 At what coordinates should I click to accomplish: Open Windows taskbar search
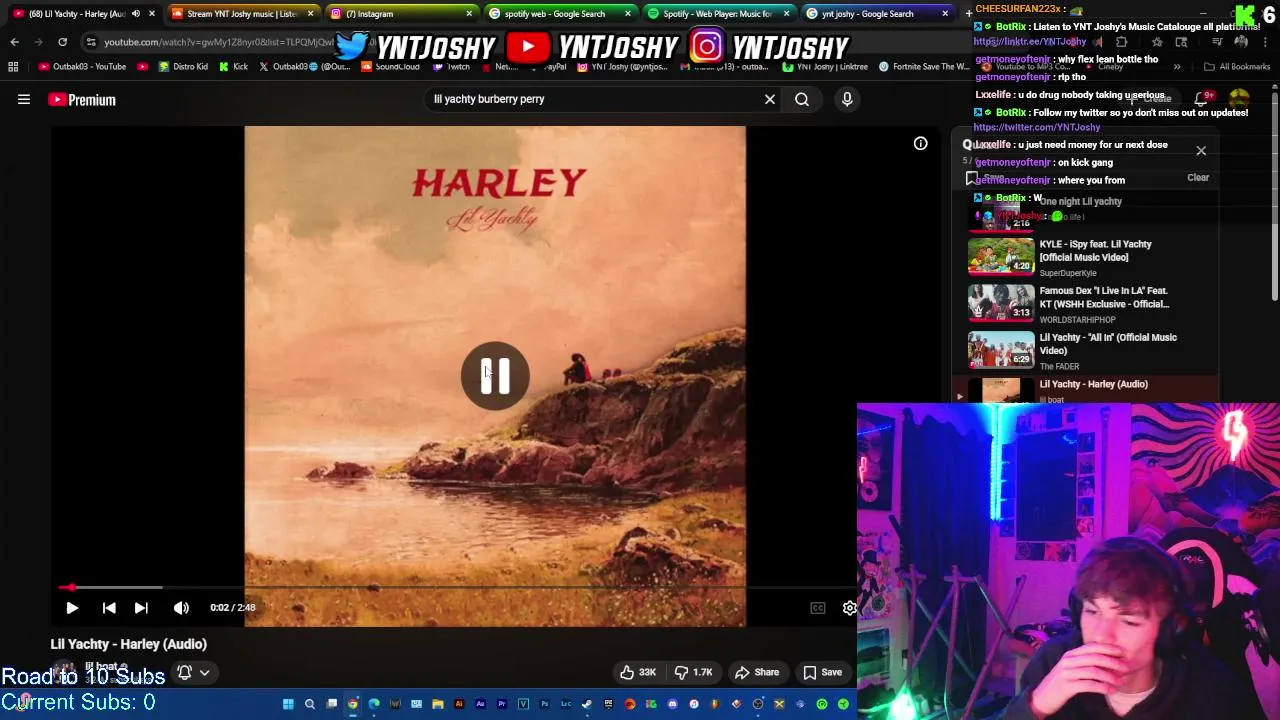[310, 704]
